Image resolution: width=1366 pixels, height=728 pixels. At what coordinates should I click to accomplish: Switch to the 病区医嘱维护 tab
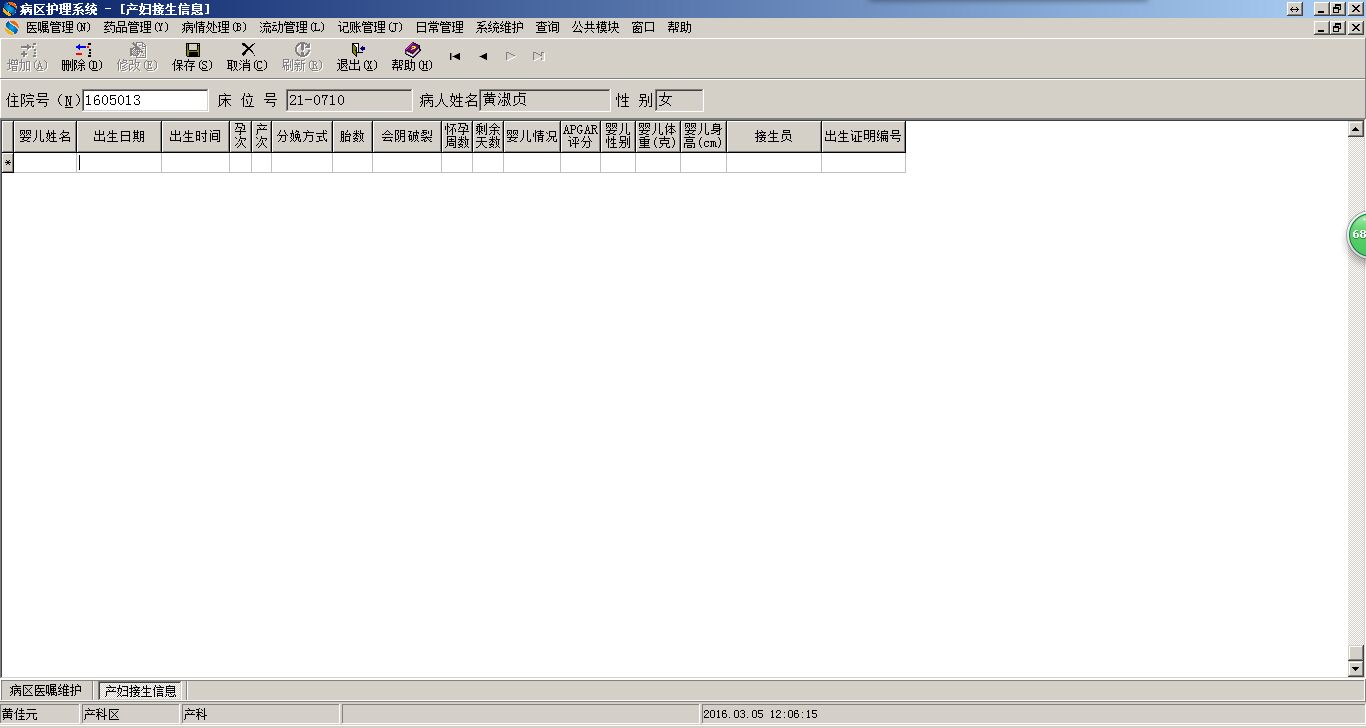[46, 691]
